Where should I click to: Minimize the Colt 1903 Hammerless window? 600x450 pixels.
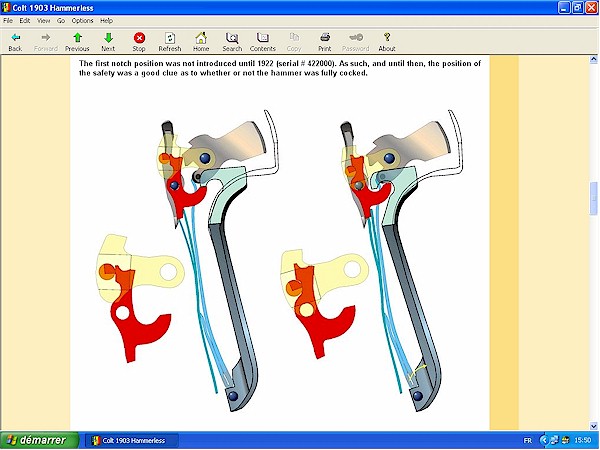(564, 8)
